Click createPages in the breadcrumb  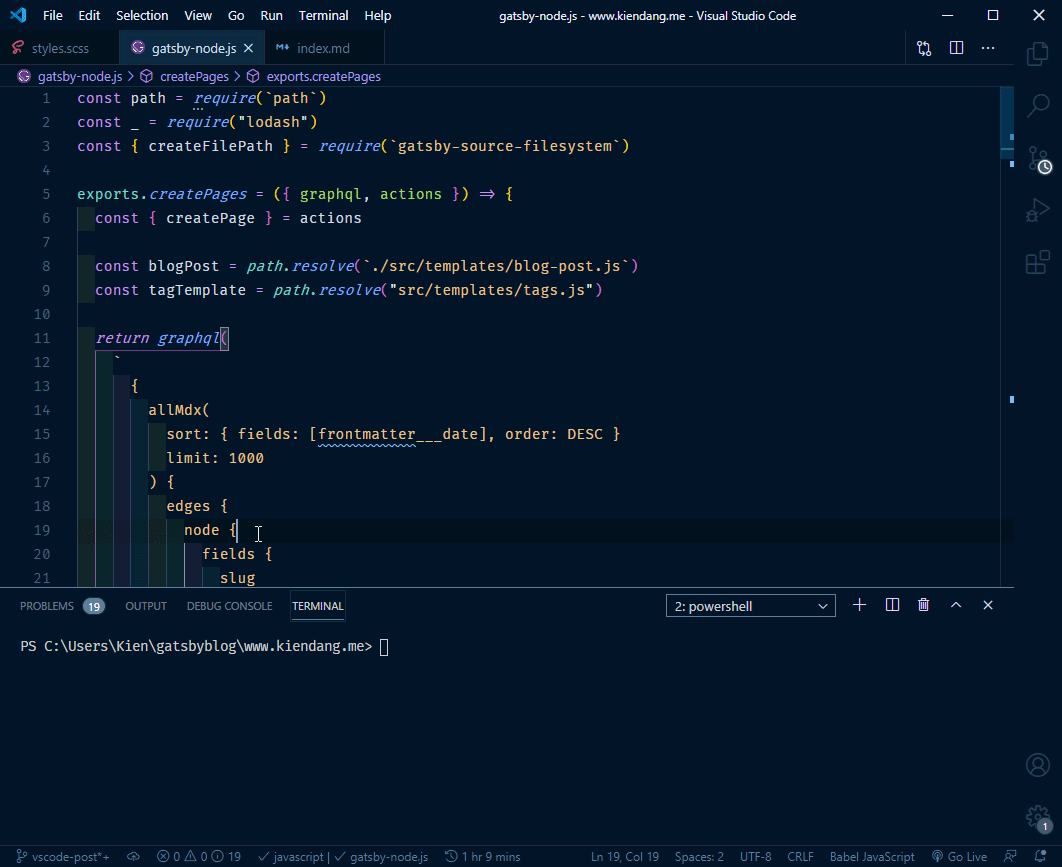194,77
